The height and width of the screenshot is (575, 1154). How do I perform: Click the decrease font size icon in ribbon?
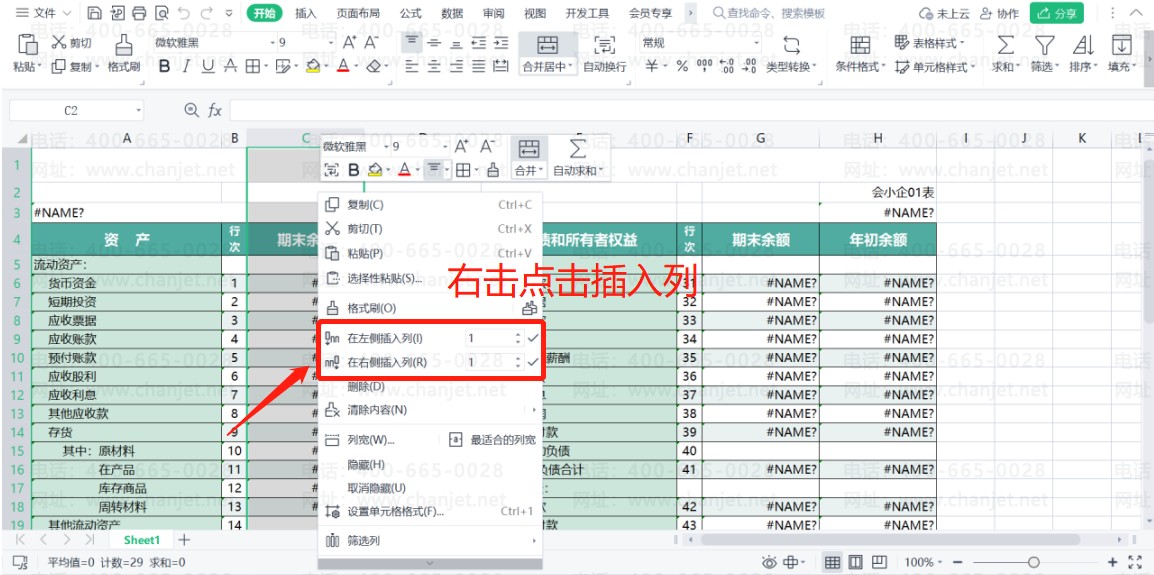[x=370, y=43]
